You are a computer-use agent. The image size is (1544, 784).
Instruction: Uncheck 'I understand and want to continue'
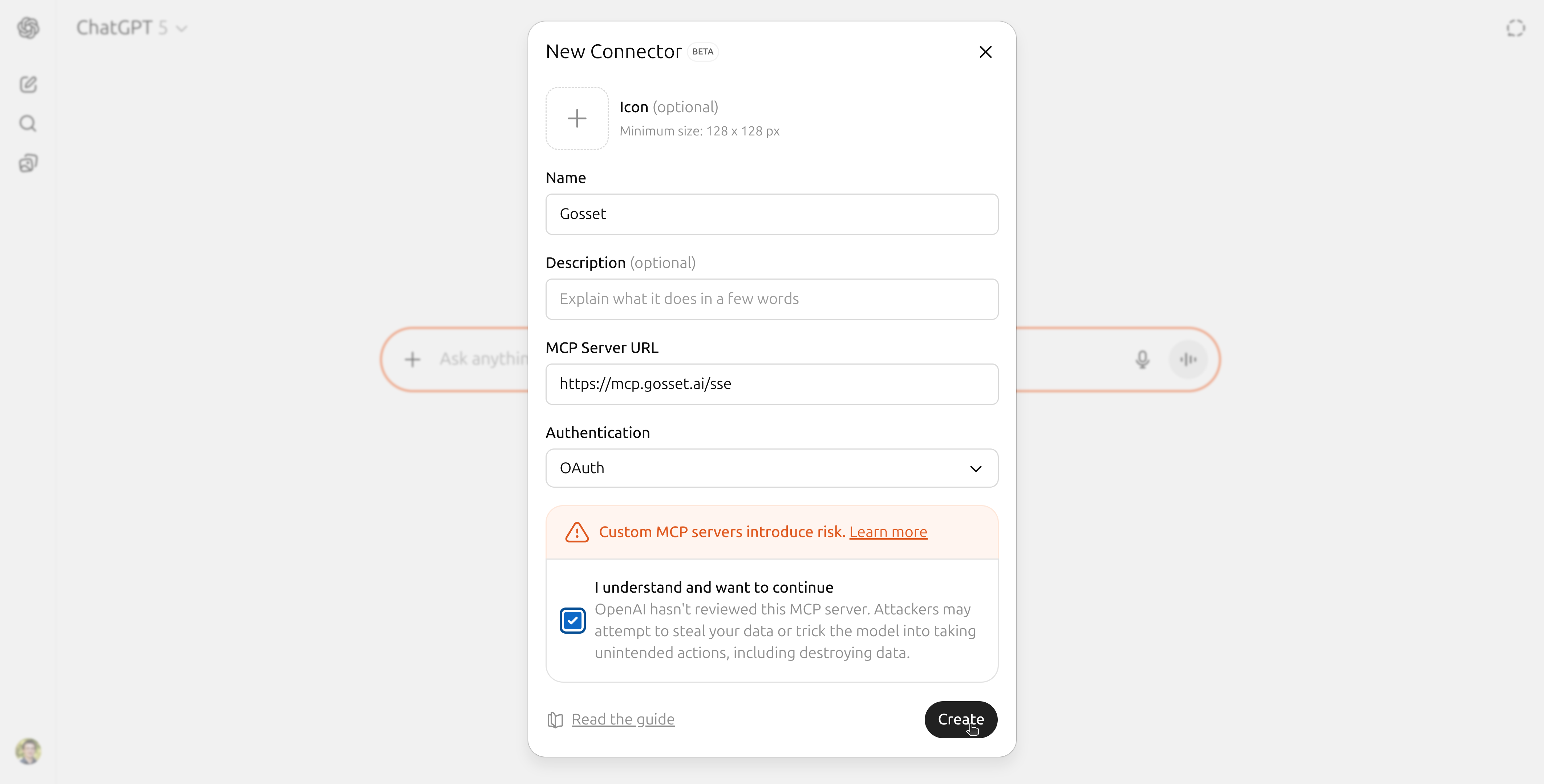[572, 620]
